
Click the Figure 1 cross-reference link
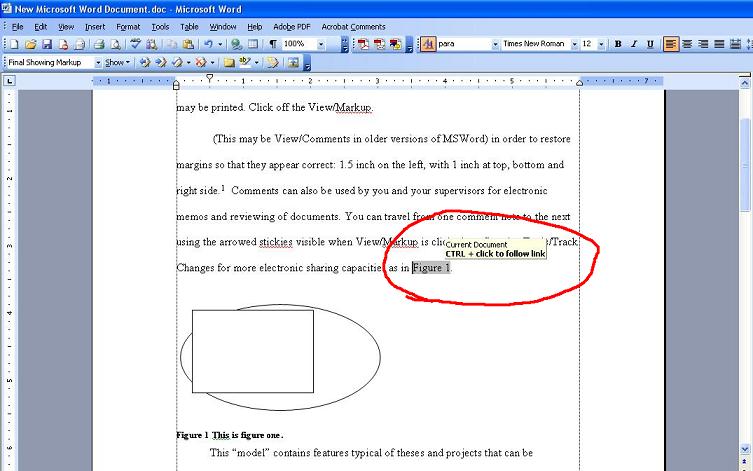tap(431, 268)
